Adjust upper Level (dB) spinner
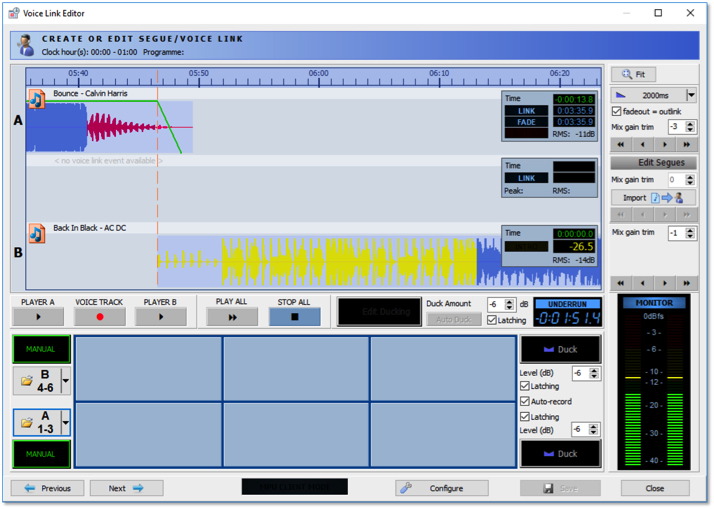Screen dimensions: 714x509 click(x=594, y=373)
